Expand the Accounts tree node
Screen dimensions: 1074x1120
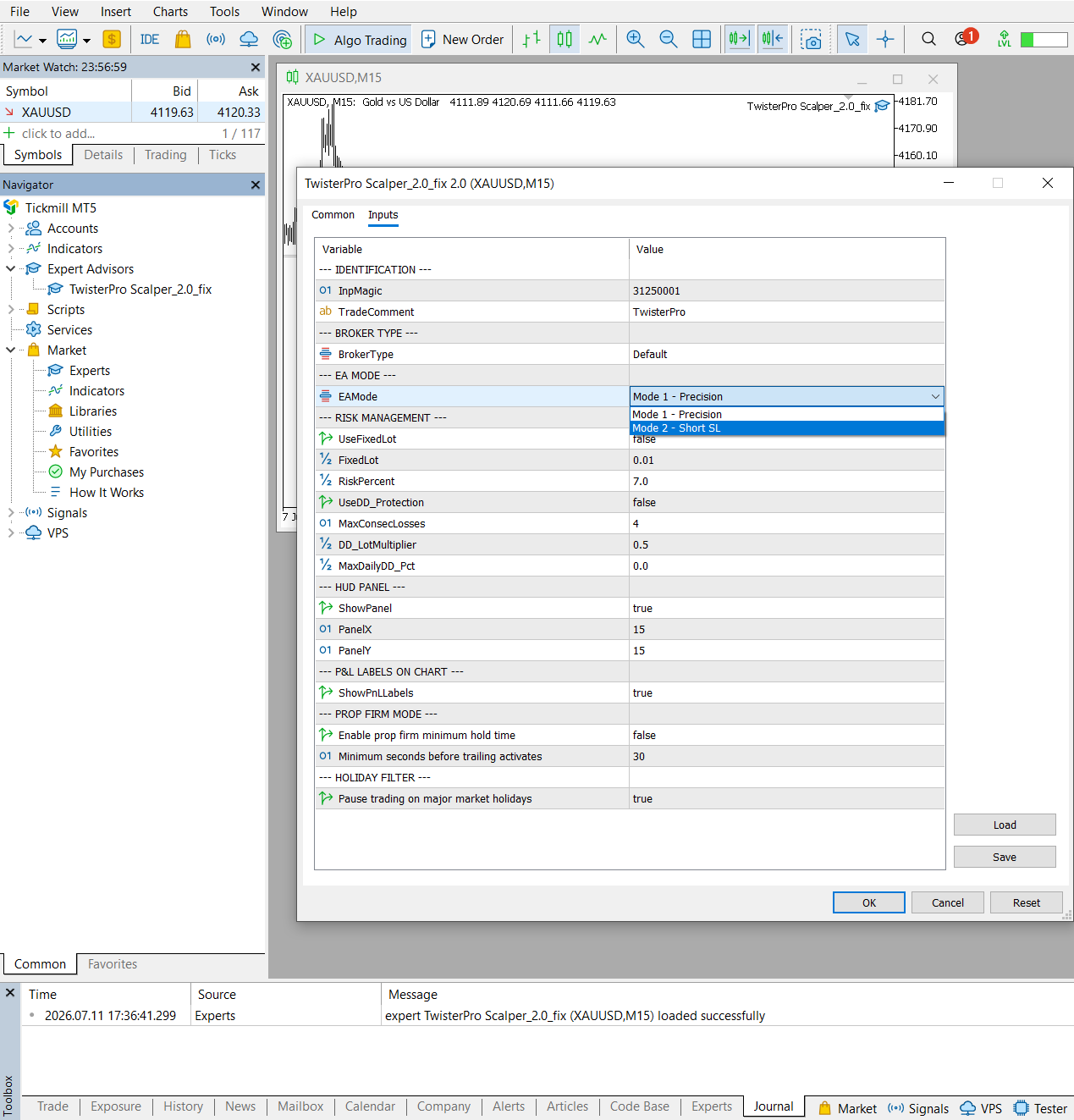[11, 229]
